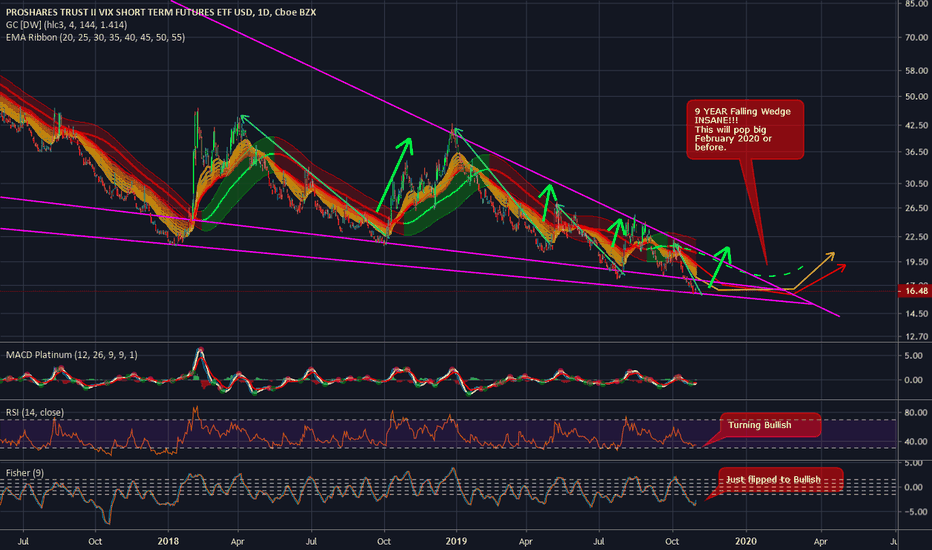This screenshot has height=550, width=932.
Task: Select the EMA Ribbon indicator legend
Action: (x=95, y=37)
